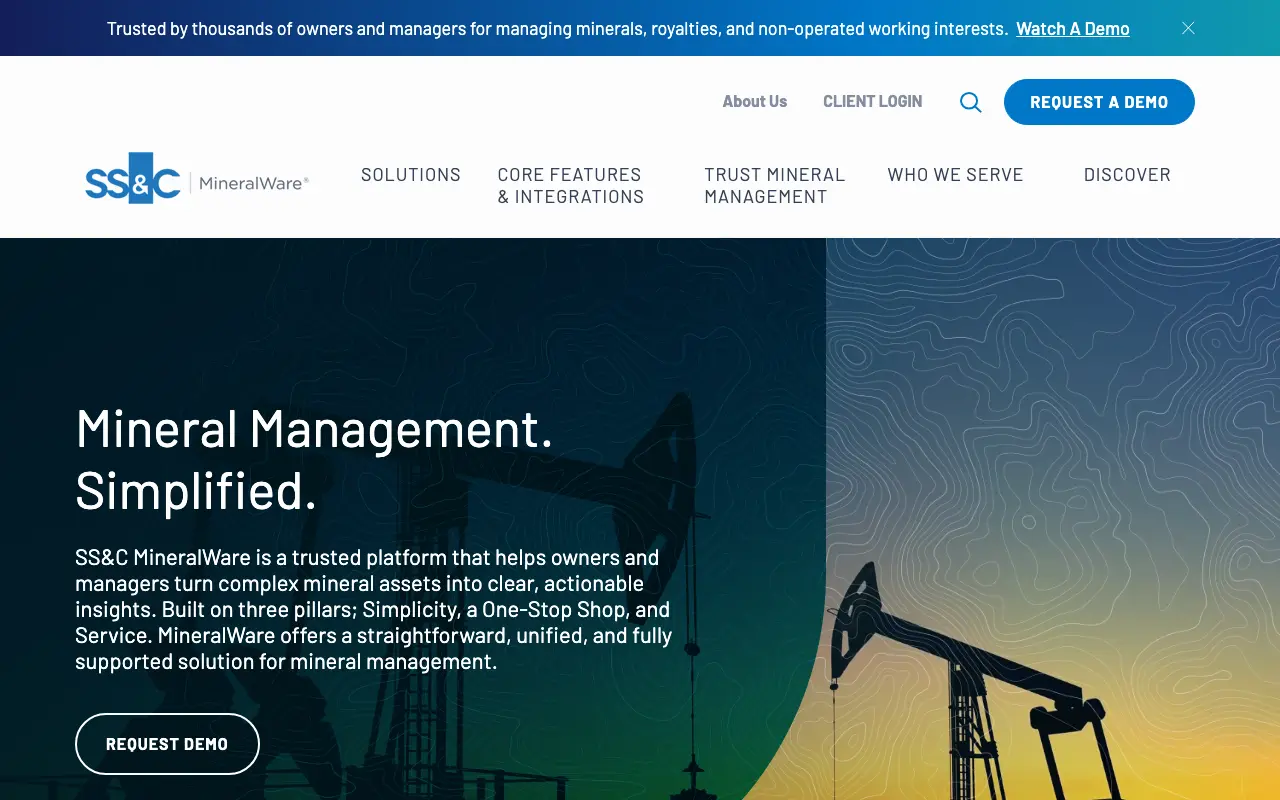Expand the CORE FEATURES & INTEGRATIONS menu
This screenshot has height=800, width=1280.
(571, 186)
